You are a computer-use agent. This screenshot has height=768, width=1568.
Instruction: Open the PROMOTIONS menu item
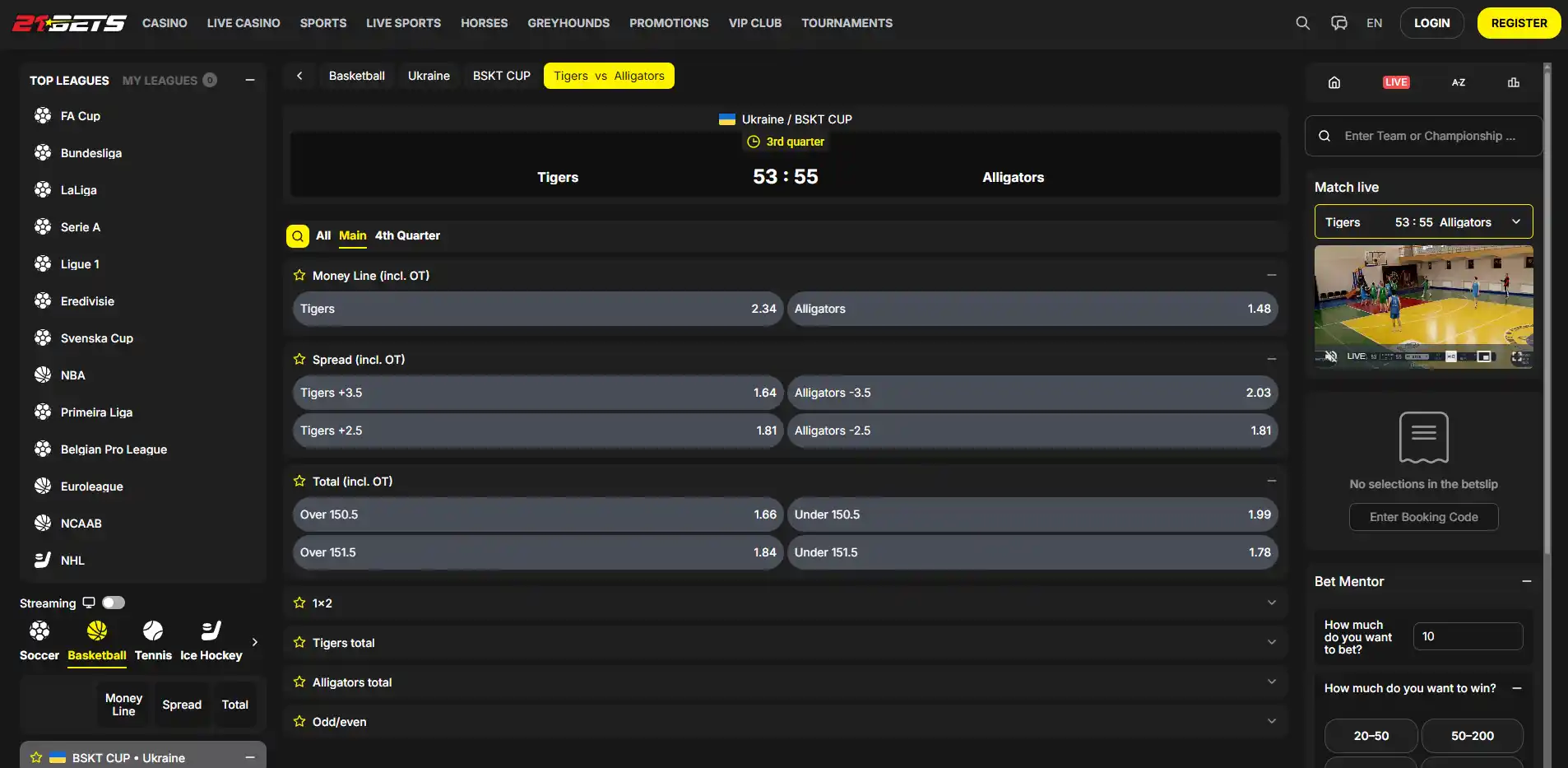pos(669,23)
